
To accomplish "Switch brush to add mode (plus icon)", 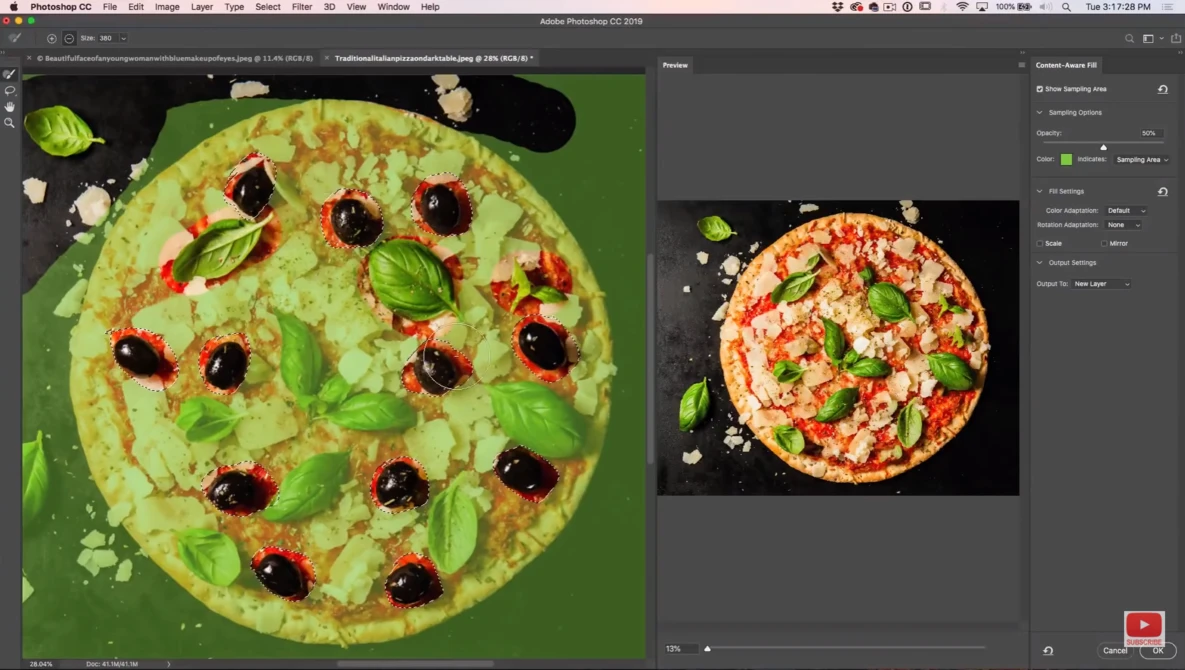I will coord(51,38).
